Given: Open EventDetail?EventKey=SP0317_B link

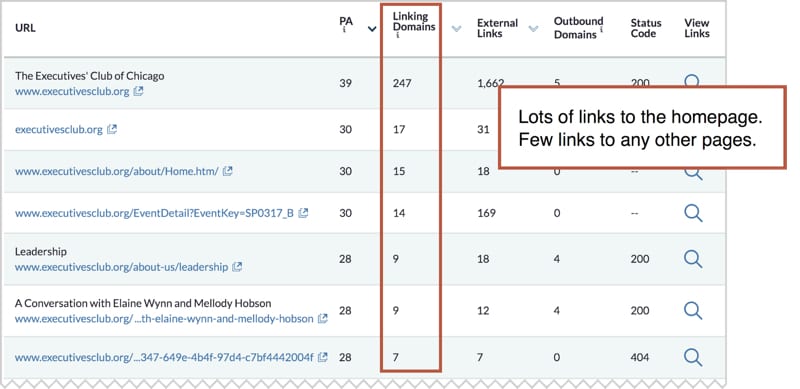Looking at the screenshot, I should click(x=155, y=213).
